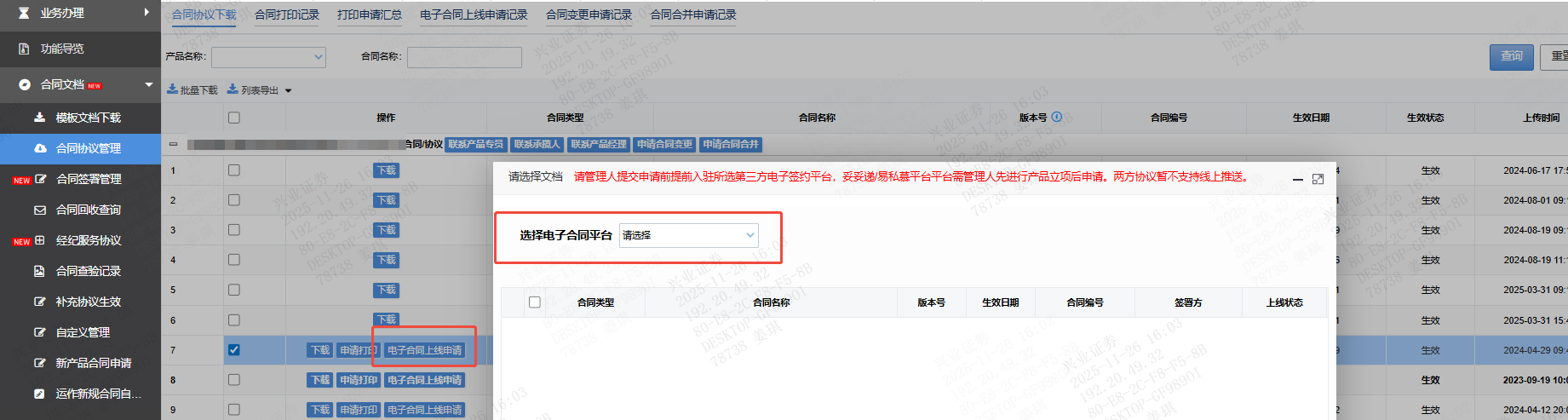Viewport: 1568px width, 420px height.
Task: Click the cloud icon beside 合同协议管理
Action: pos(40,148)
